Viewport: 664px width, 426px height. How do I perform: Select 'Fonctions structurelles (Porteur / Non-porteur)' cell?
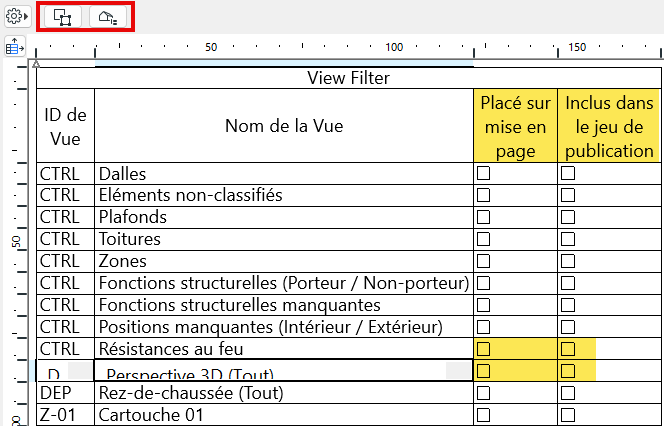(284, 283)
